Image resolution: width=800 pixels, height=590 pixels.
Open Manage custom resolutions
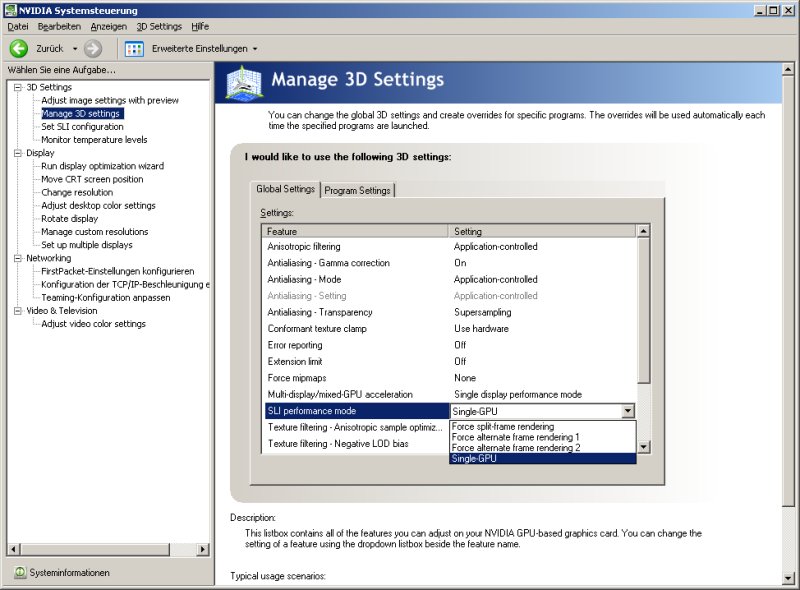point(94,232)
